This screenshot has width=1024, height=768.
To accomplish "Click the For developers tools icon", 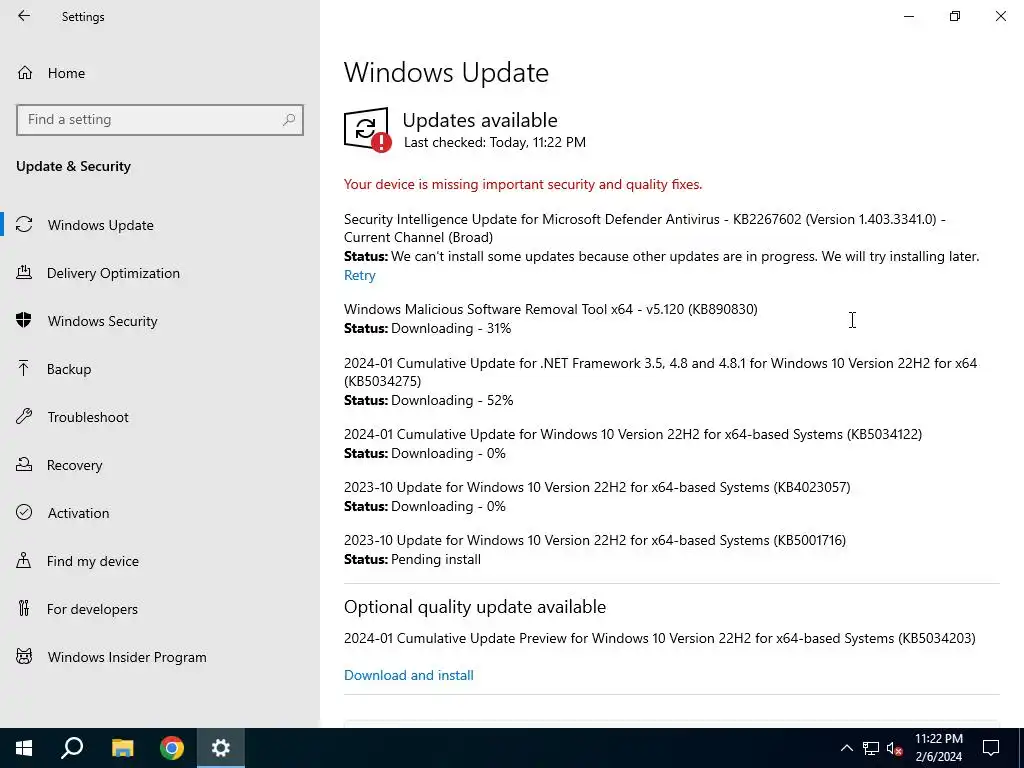I will pos(24,608).
